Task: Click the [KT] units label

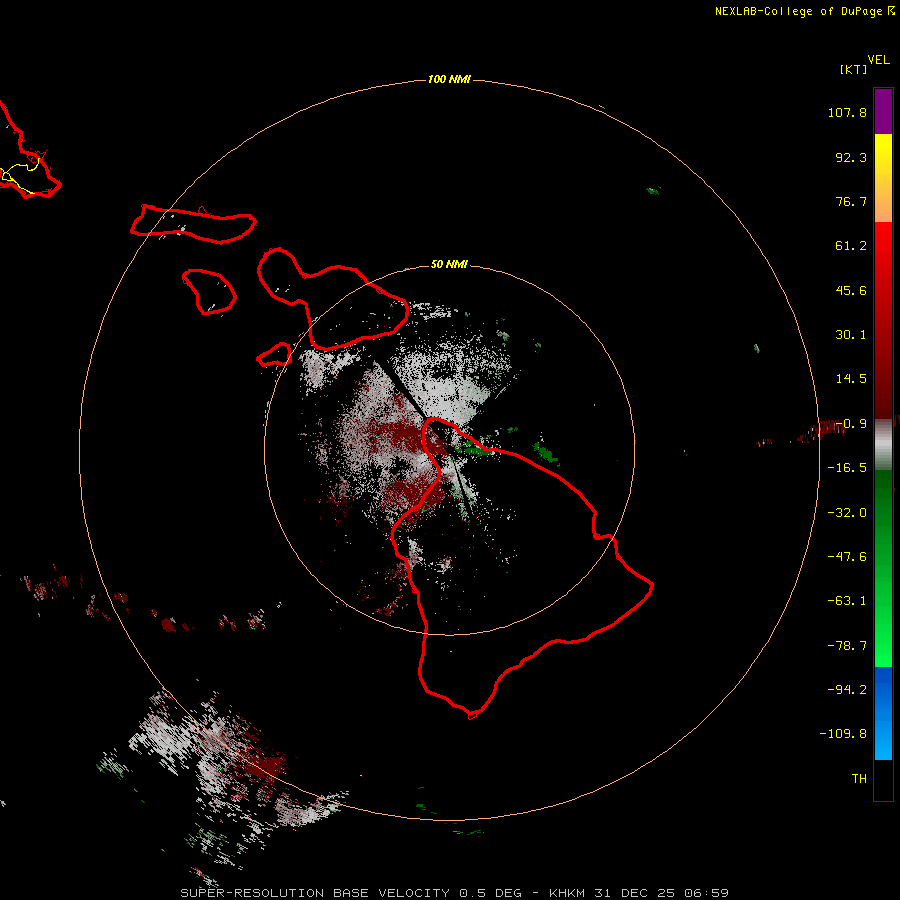Action: [854, 69]
